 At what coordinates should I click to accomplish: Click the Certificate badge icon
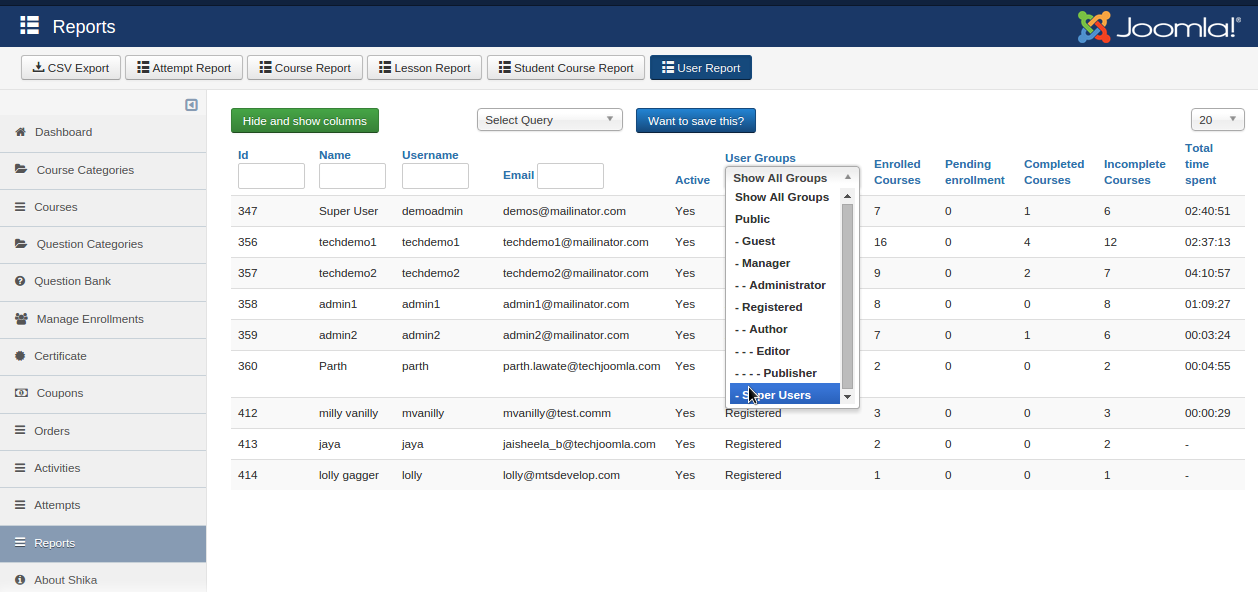(20, 356)
